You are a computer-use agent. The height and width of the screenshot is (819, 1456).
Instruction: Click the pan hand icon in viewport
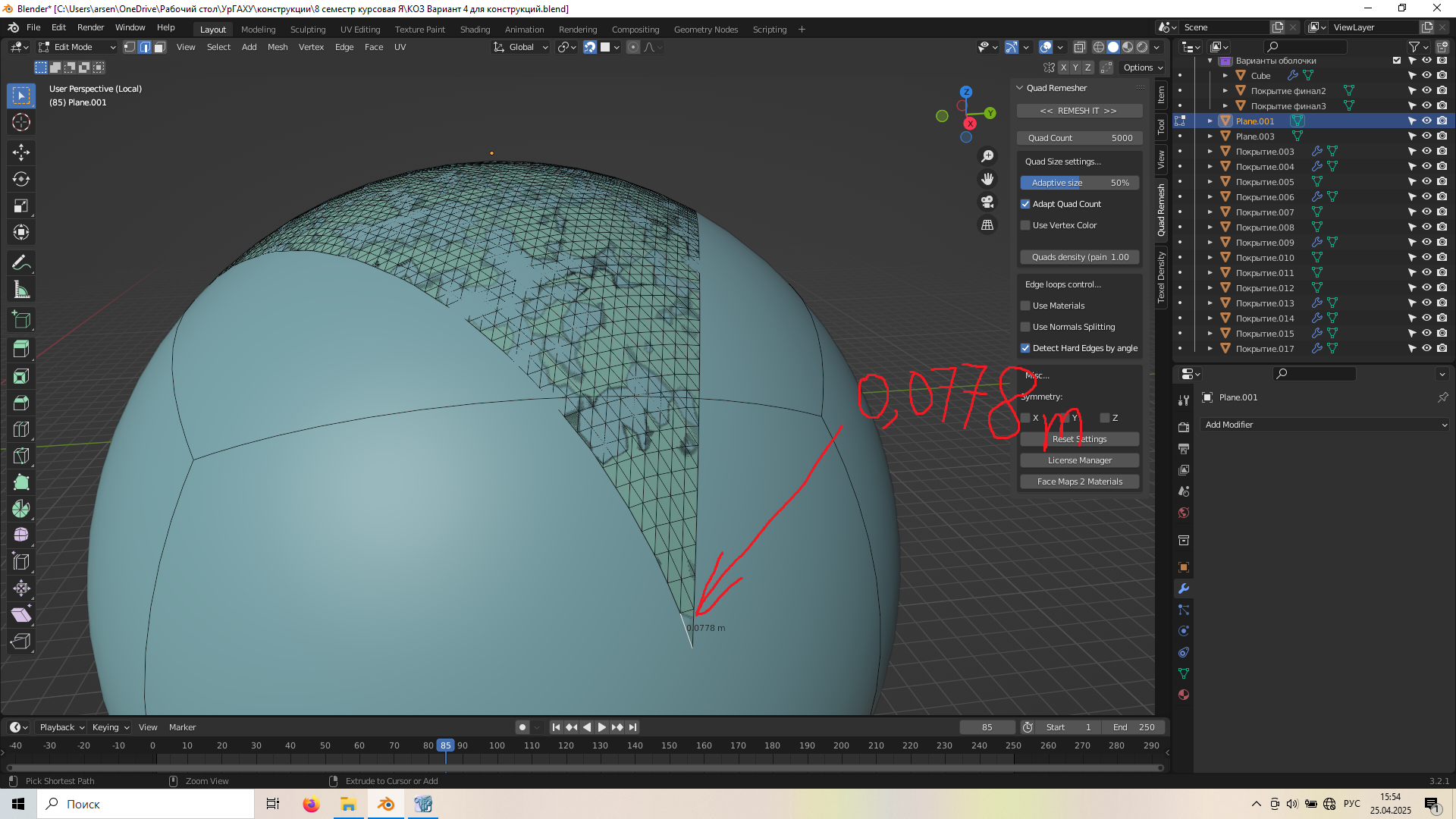coord(987,179)
